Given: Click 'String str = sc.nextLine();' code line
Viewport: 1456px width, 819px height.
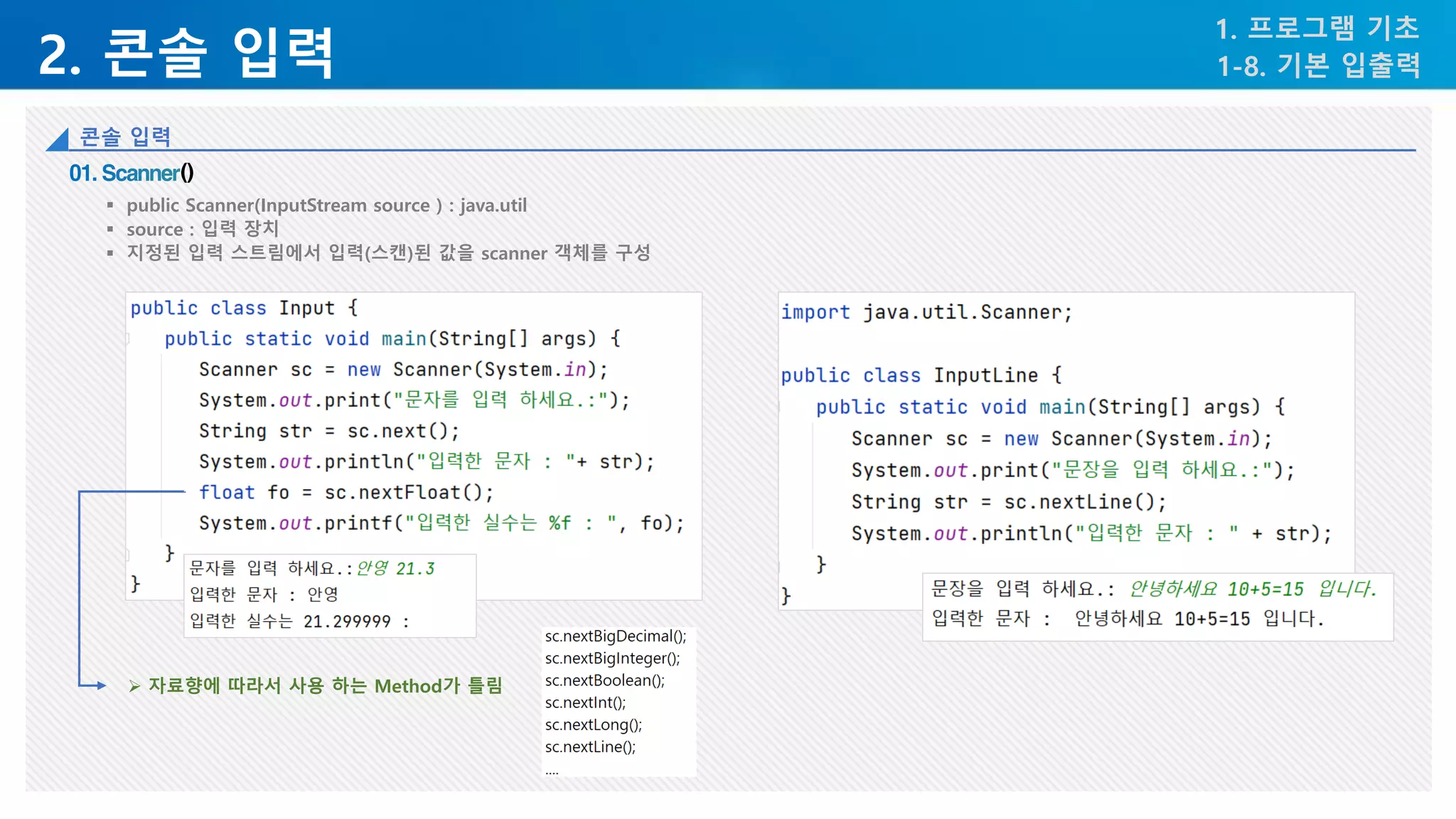Looking at the screenshot, I should point(1009,502).
